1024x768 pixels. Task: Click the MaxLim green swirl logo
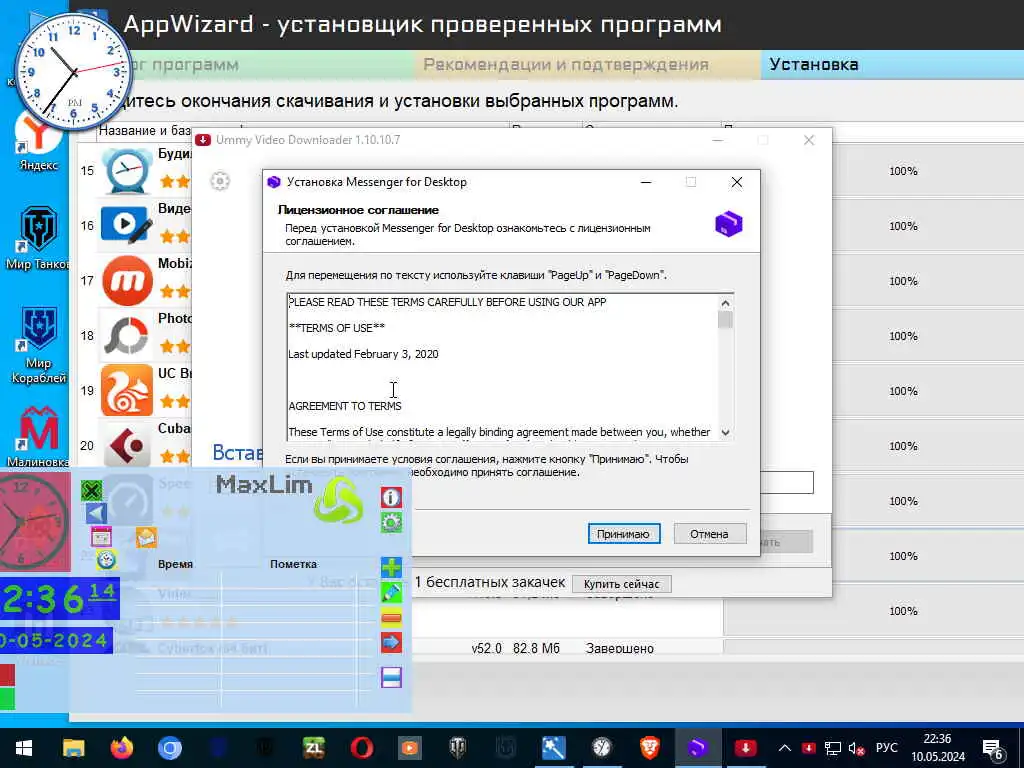[338, 500]
